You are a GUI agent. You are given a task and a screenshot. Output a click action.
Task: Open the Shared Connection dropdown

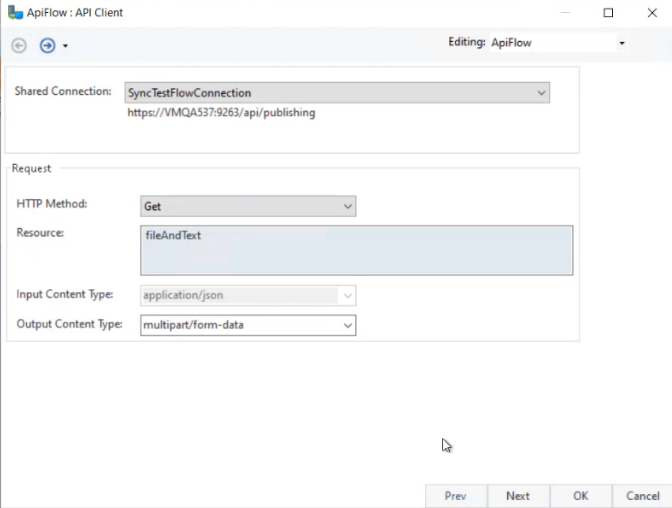pos(541,93)
